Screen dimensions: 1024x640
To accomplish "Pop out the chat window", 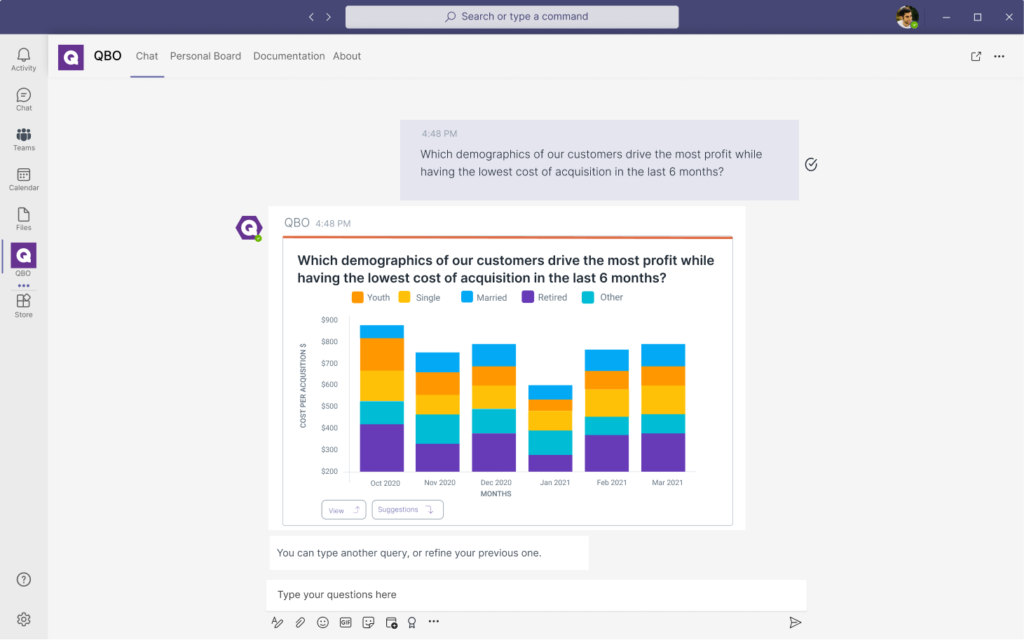I will click(976, 56).
